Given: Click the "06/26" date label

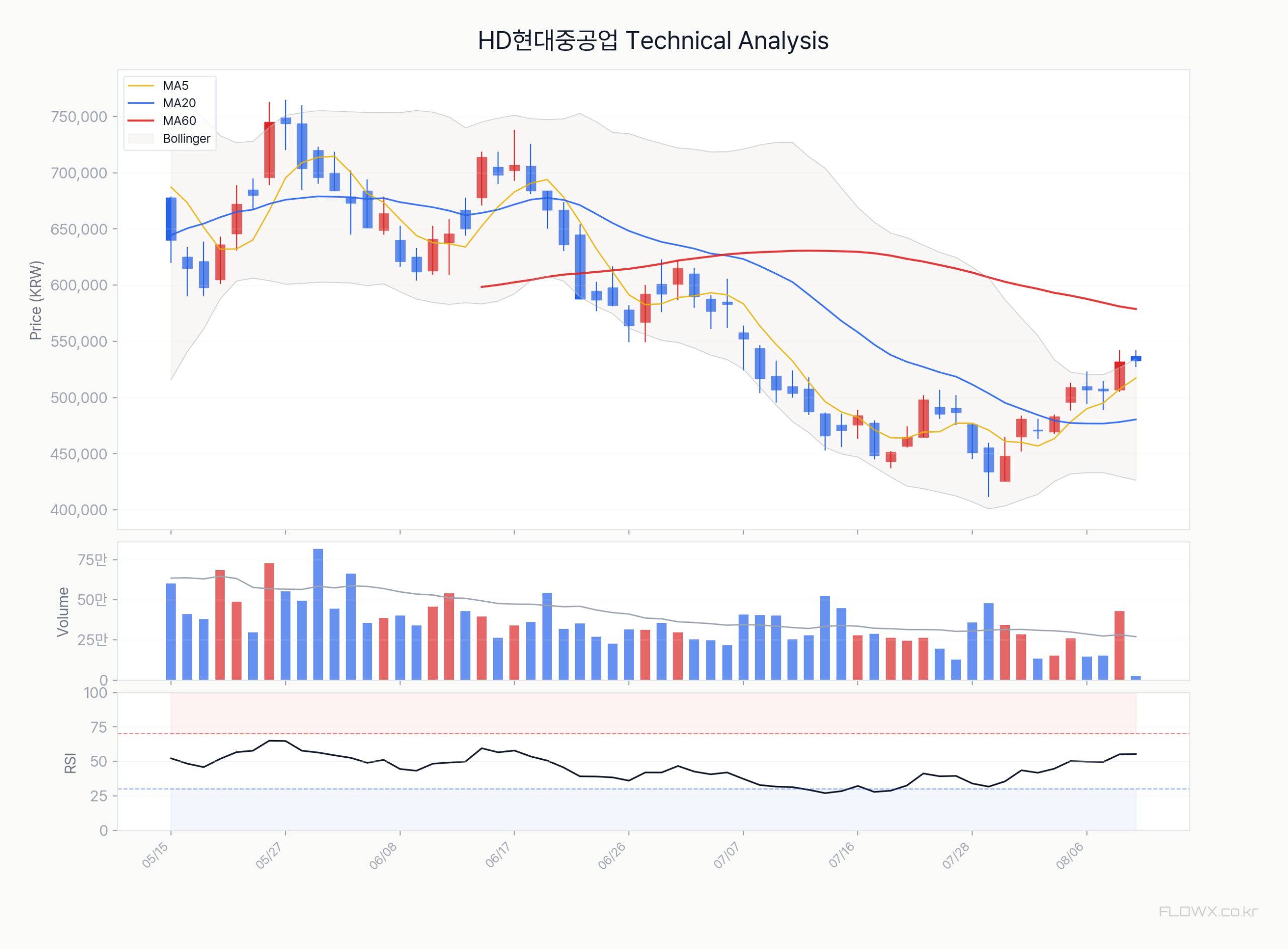Looking at the screenshot, I should [x=613, y=855].
